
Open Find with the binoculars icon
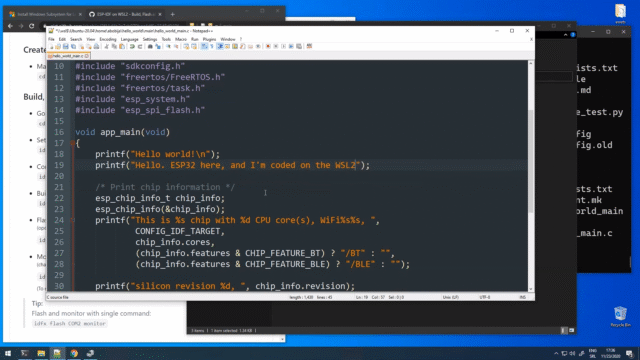click(x=150, y=47)
